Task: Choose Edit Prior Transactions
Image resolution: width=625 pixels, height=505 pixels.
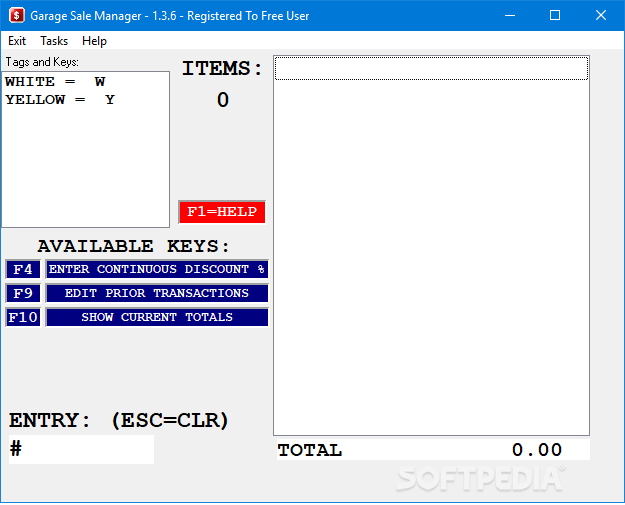Action: tap(157, 293)
